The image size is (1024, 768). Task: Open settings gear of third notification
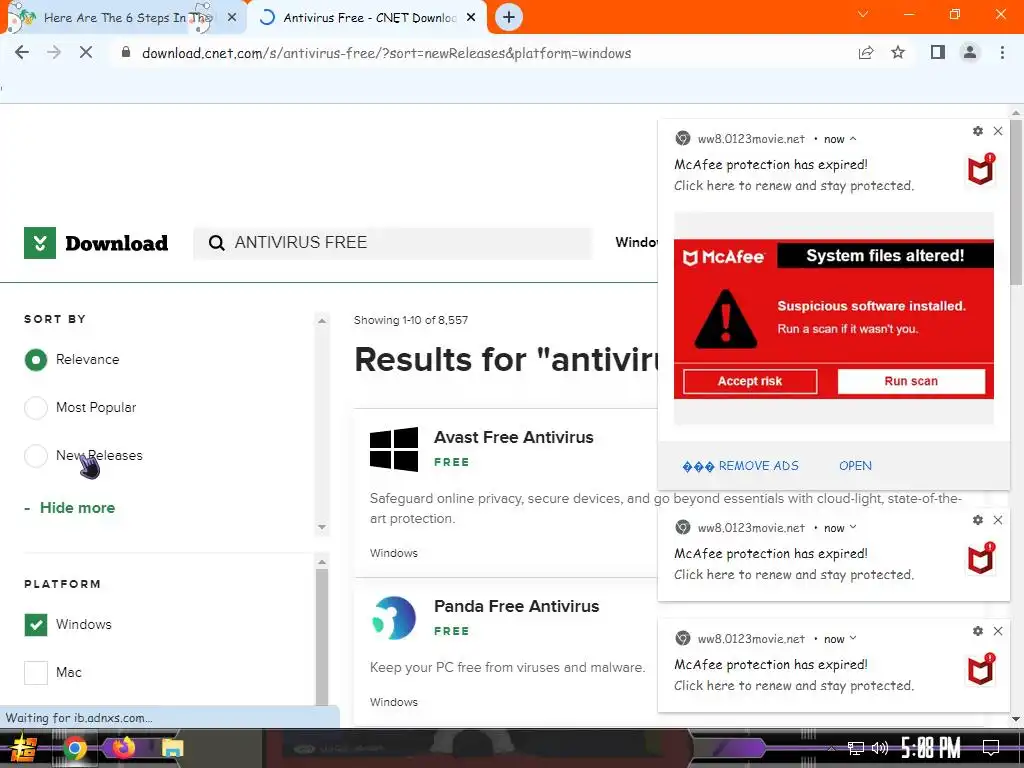click(978, 631)
